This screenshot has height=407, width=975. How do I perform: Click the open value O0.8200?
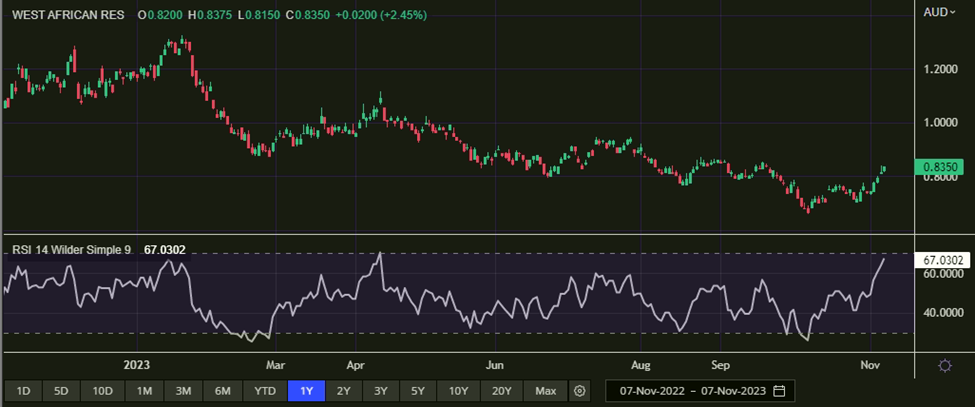point(160,14)
